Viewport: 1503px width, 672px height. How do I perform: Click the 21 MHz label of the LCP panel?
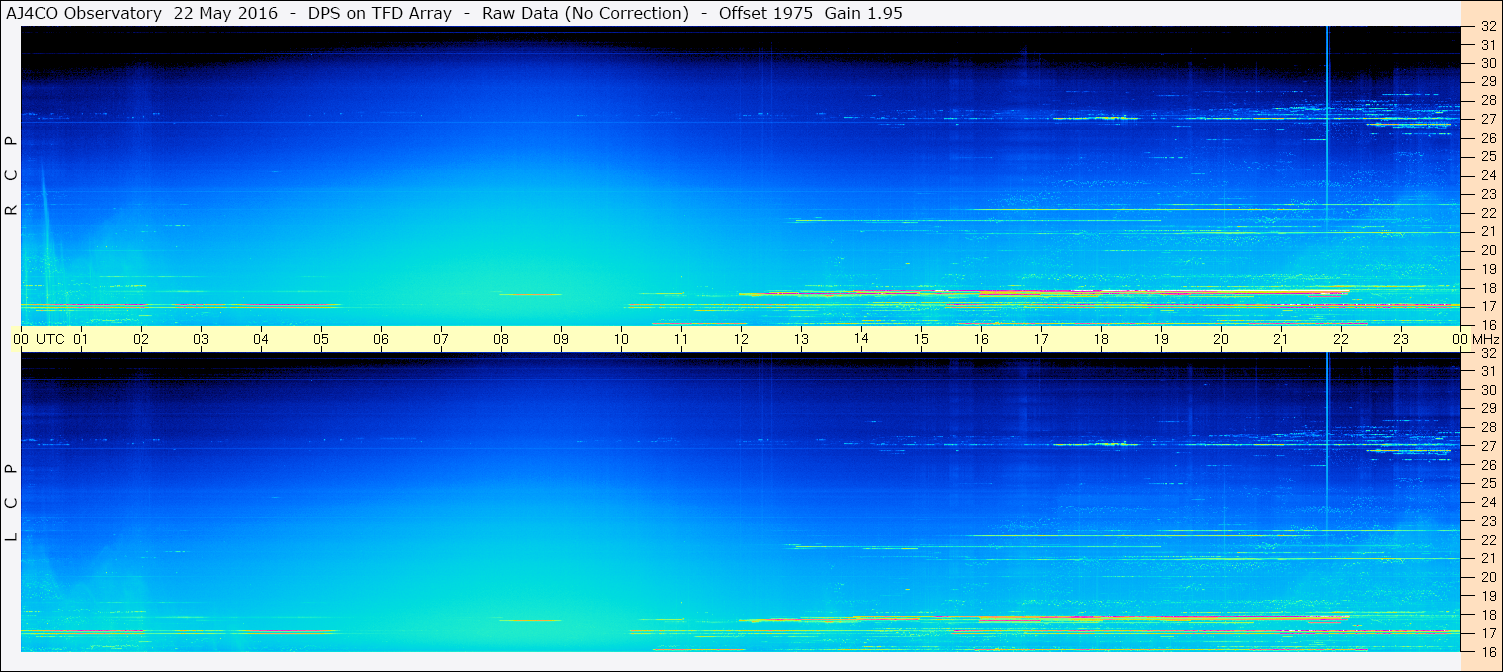click(1488, 558)
